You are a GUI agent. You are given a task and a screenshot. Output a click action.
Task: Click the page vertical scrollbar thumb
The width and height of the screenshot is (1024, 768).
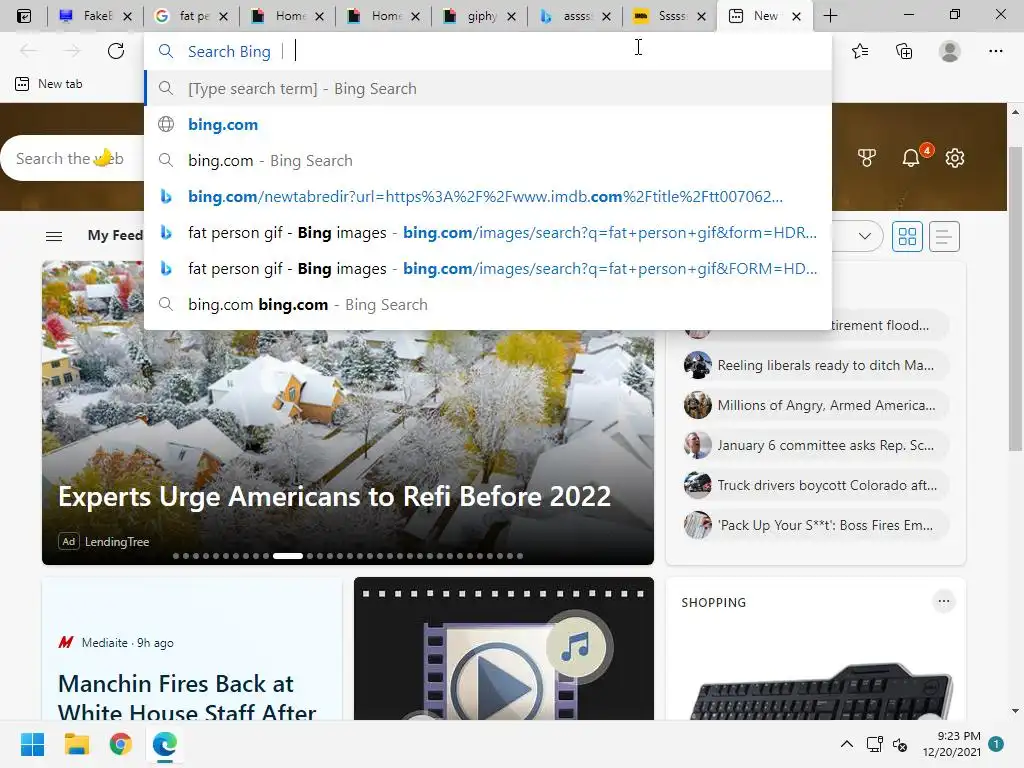(1015, 298)
